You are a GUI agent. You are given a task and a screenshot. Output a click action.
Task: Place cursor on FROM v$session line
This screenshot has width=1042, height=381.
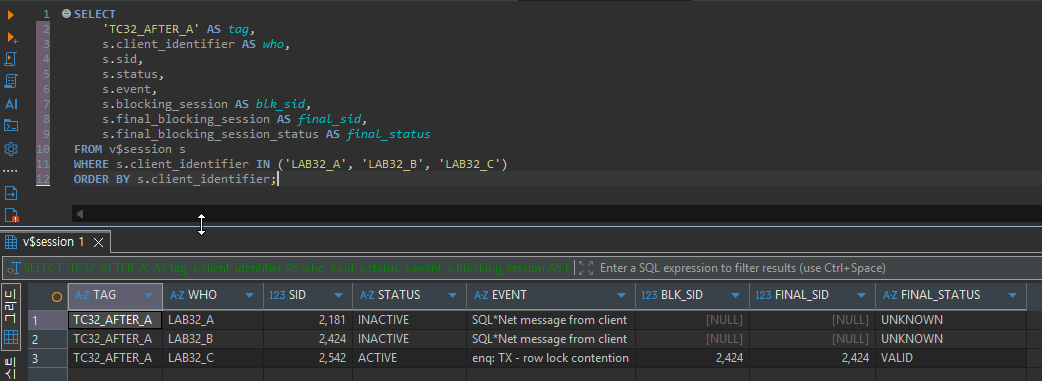(x=130, y=149)
